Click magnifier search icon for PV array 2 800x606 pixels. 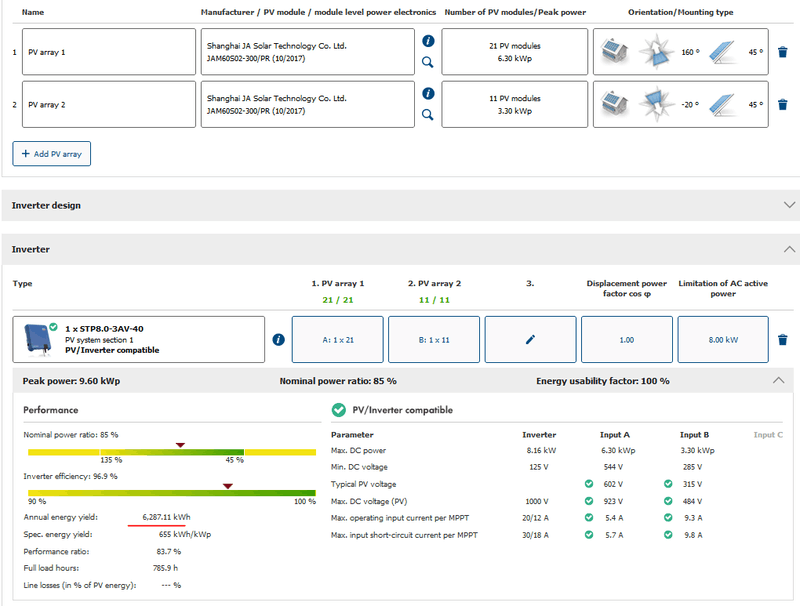pyautogui.click(x=428, y=115)
